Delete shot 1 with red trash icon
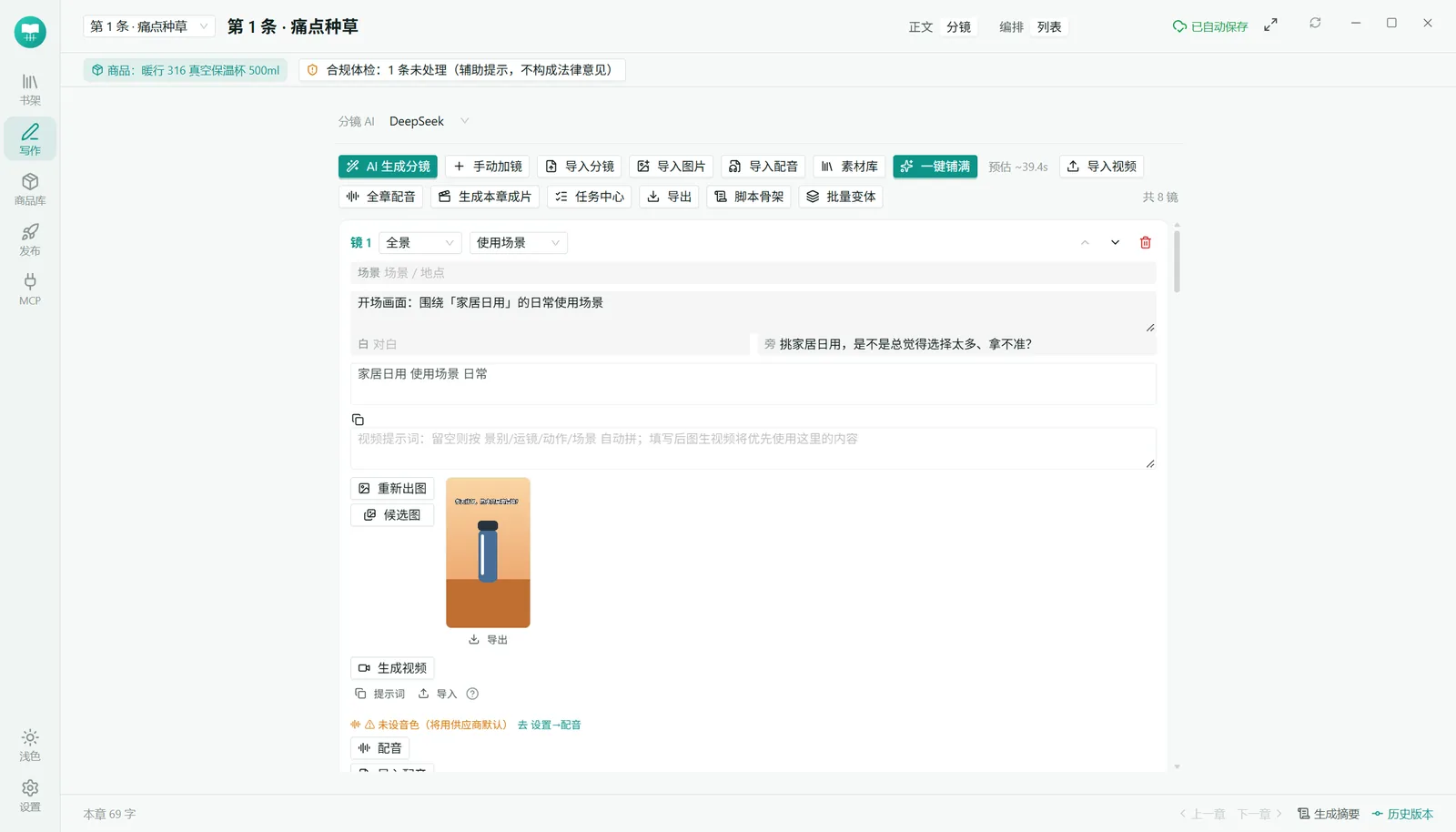The image size is (1456, 832). [1146, 242]
